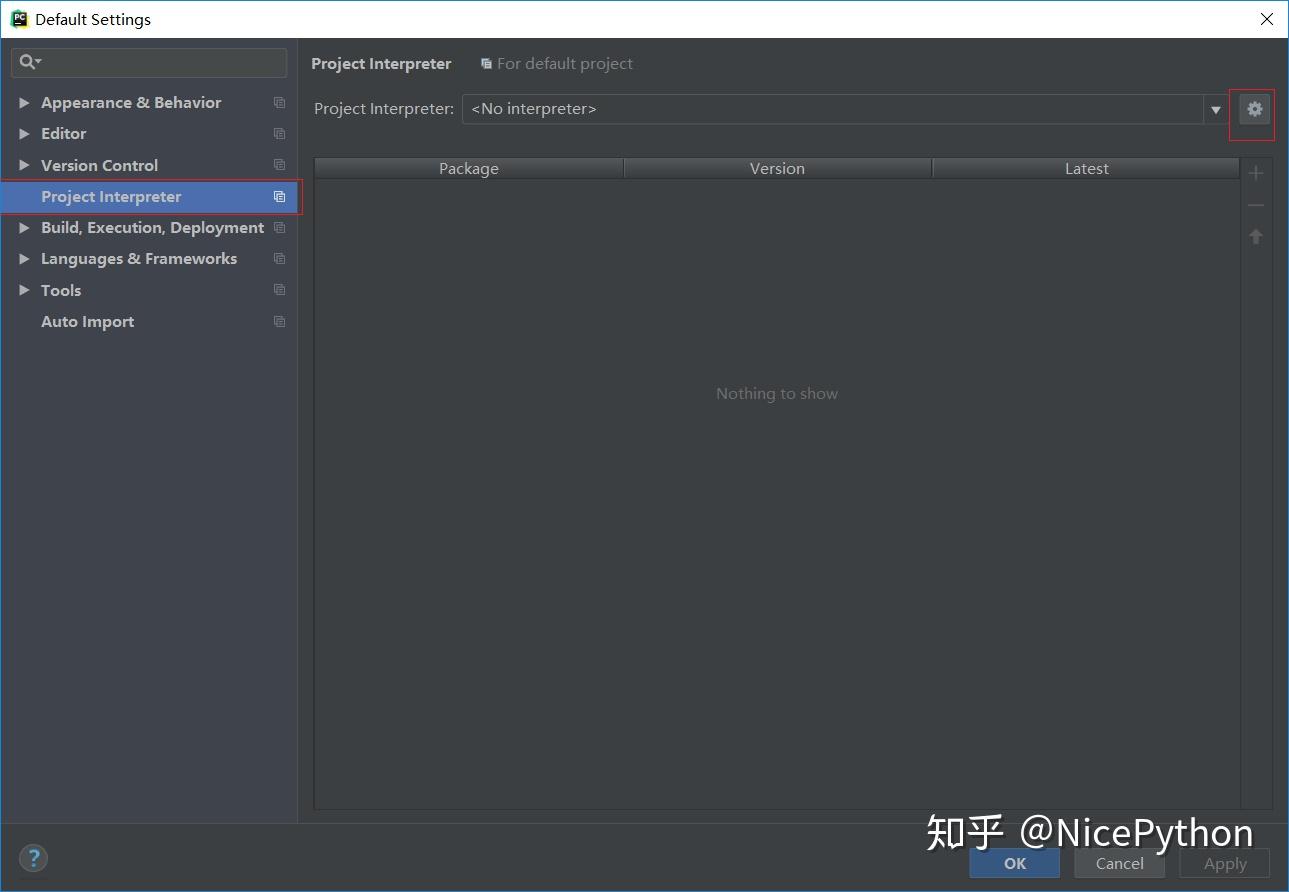Select Languages & Frameworks category label

[x=139, y=259]
